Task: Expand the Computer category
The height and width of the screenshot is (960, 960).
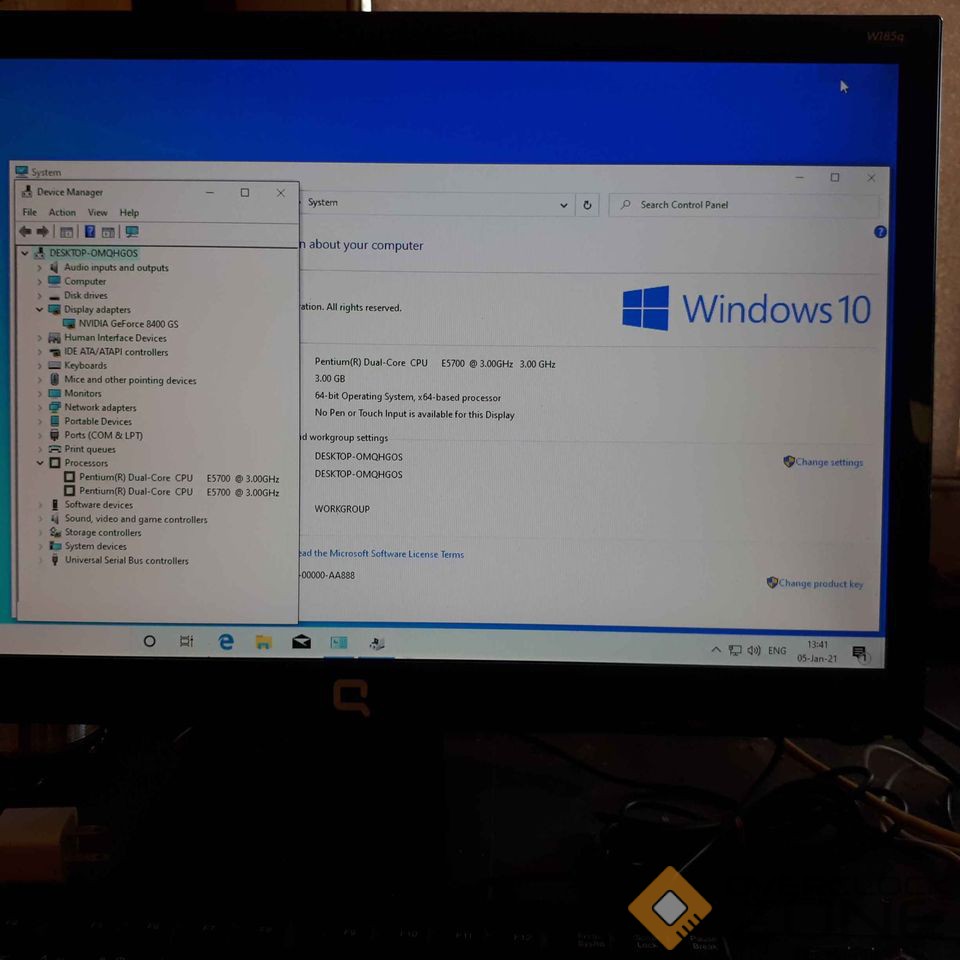Action: [x=39, y=282]
